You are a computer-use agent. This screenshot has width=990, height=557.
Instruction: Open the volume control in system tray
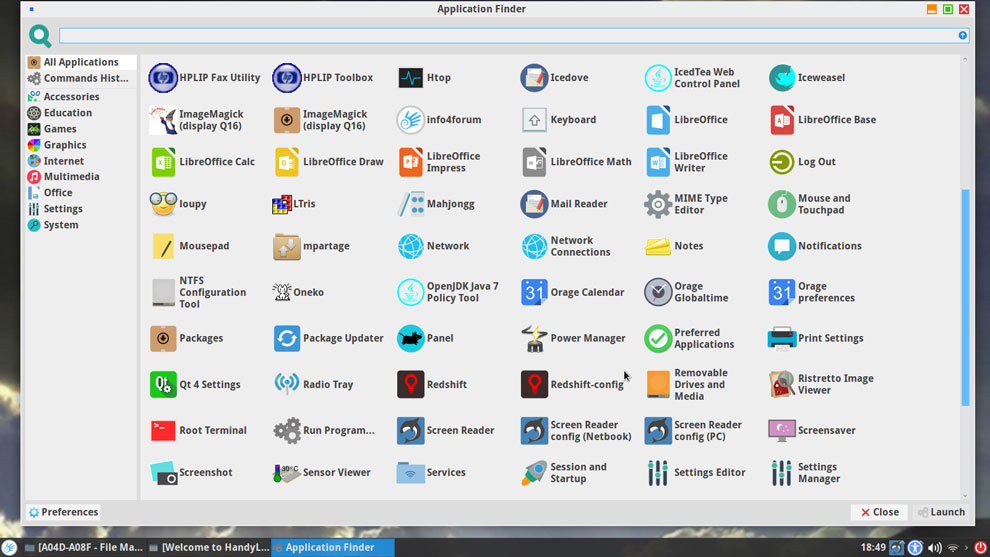tap(934, 548)
